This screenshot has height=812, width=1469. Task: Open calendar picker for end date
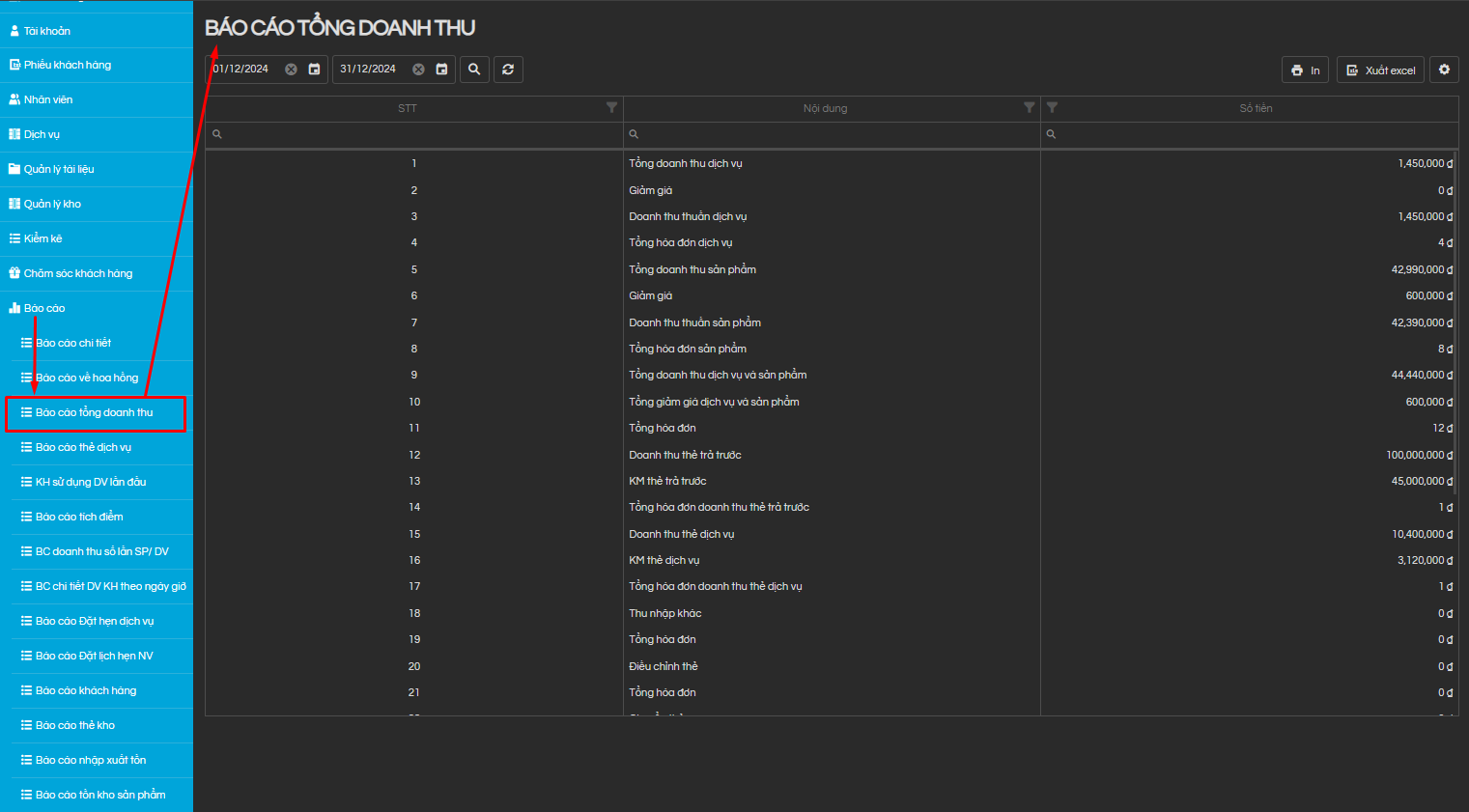coord(441,70)
